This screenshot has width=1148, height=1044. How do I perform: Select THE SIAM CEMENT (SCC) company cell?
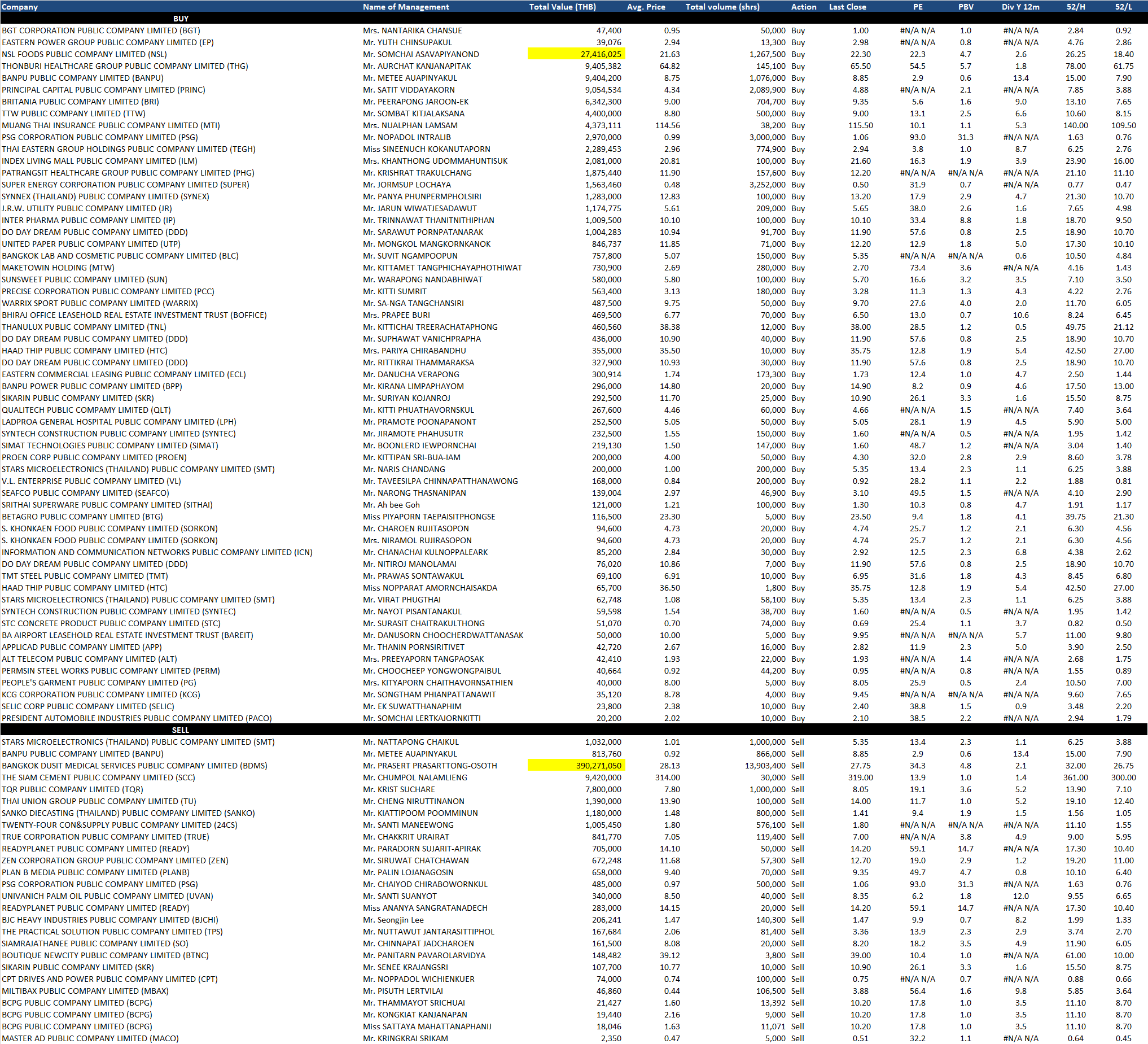pos(98,777)
